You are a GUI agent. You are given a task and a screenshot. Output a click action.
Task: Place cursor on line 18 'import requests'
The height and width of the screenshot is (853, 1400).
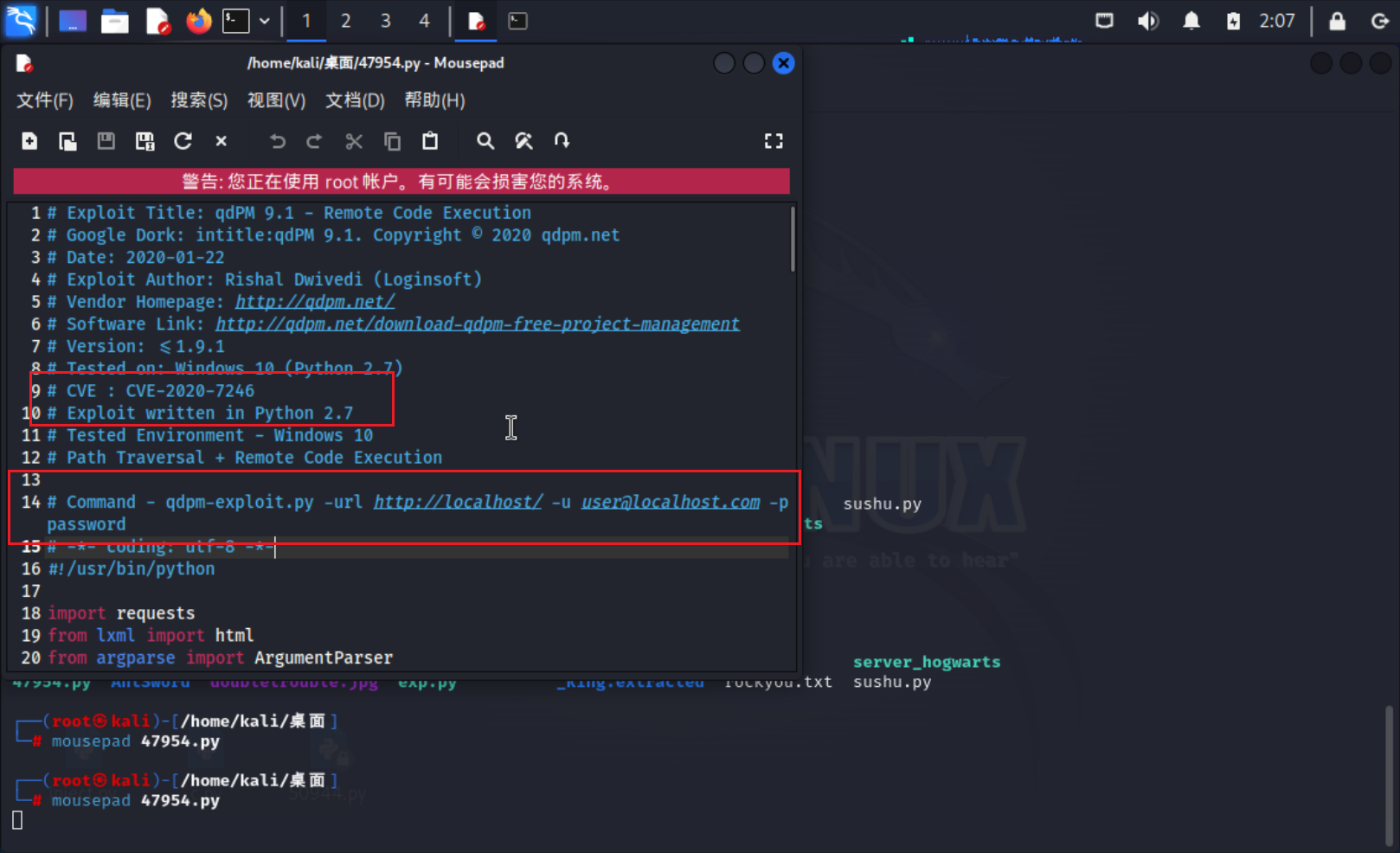coord(121,613)
